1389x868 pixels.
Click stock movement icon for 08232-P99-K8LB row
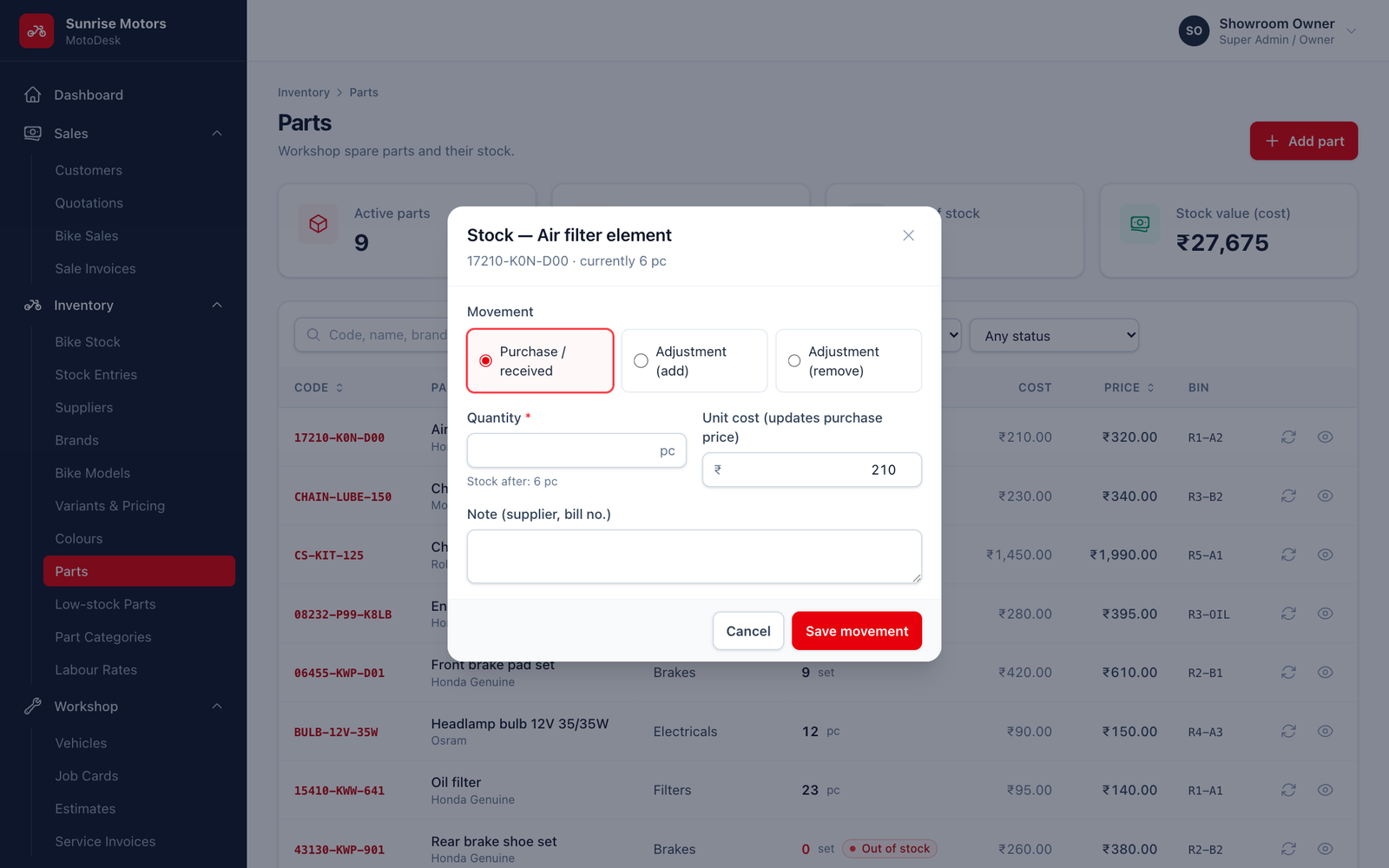pyautogui.click(x=1288, y=614)
